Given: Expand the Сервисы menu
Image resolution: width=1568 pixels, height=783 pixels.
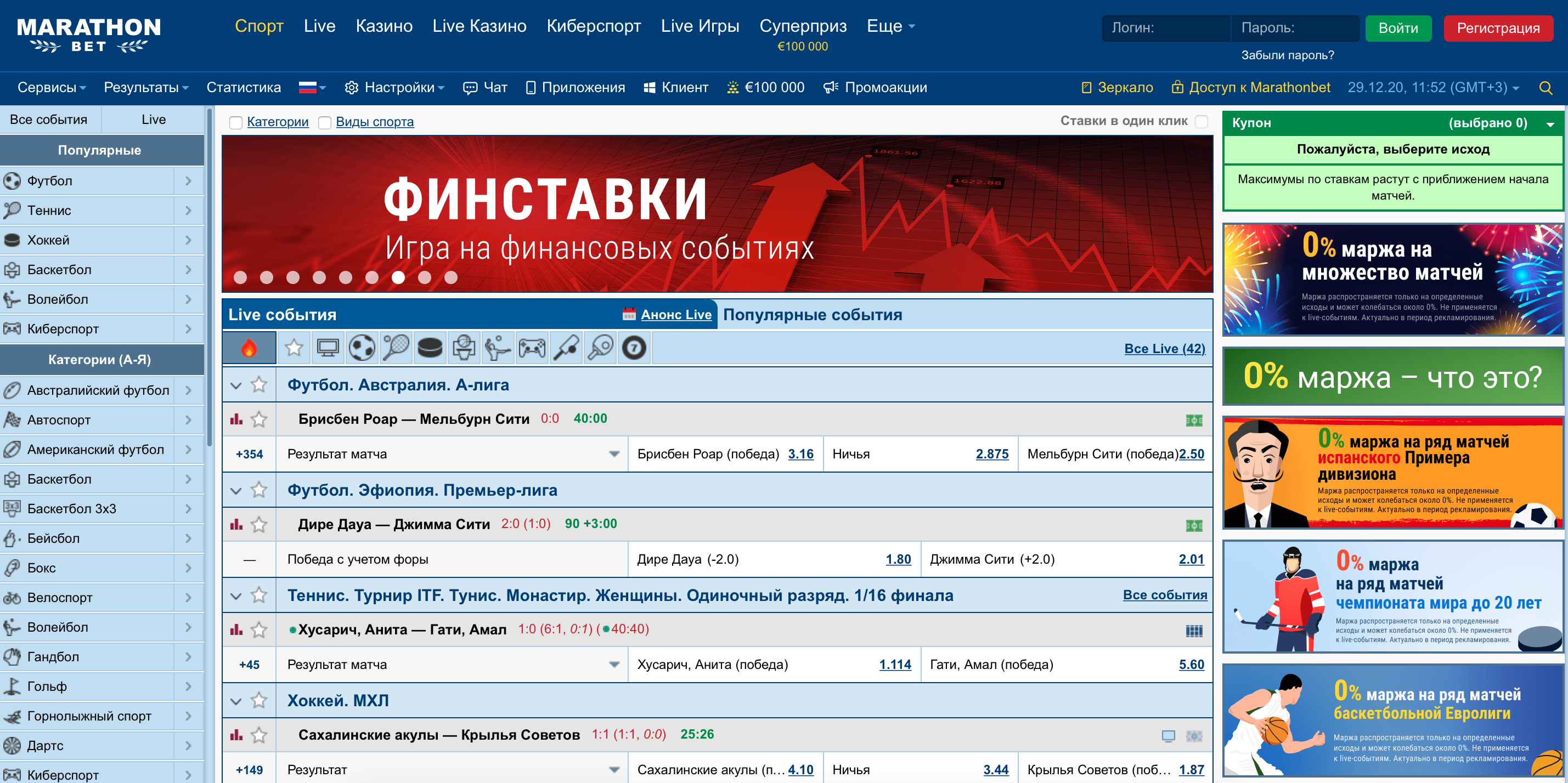Looking at the screenshot, I should 52,88.
